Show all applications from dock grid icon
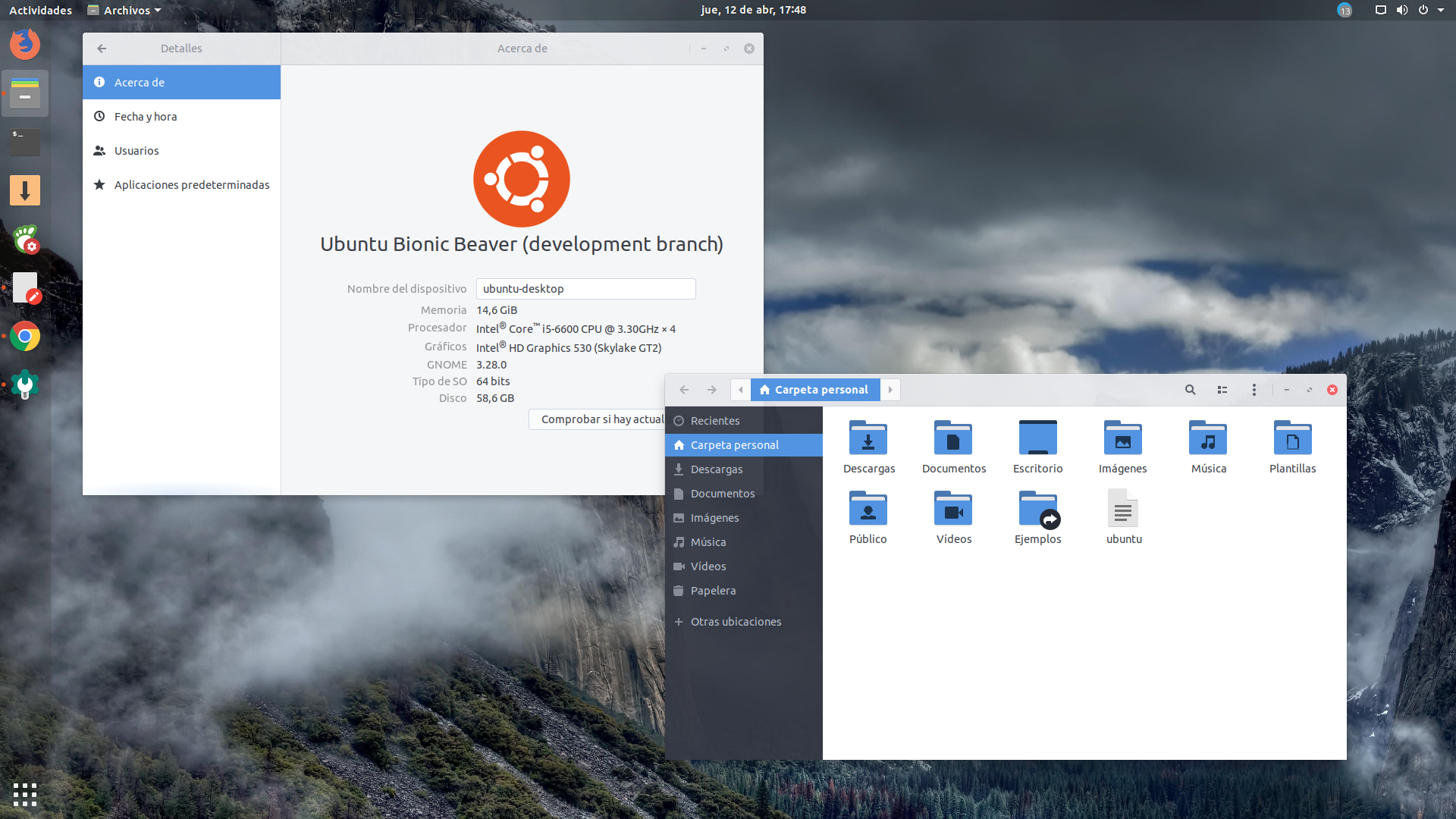1456x819 pixels. (25, 794)
